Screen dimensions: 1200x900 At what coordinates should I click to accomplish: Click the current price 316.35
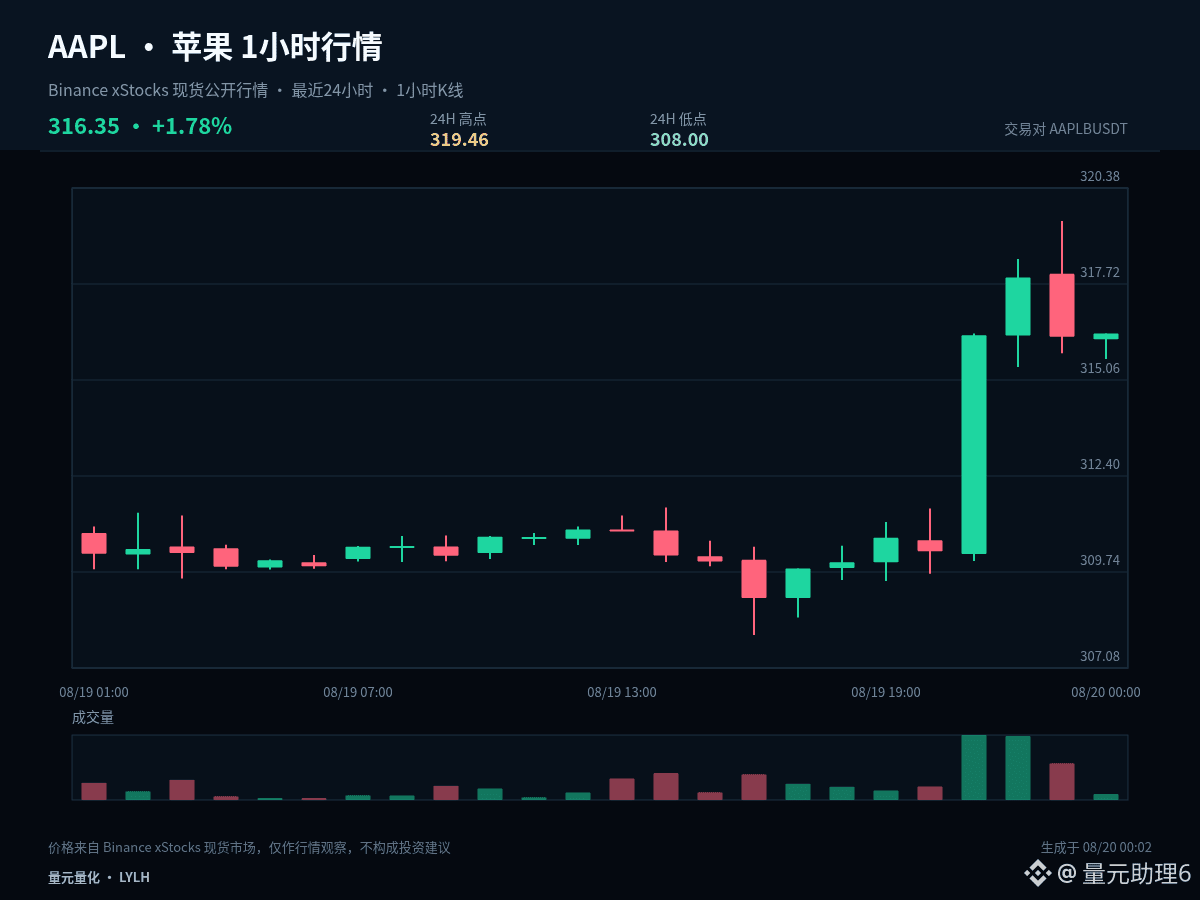(84, 127)
